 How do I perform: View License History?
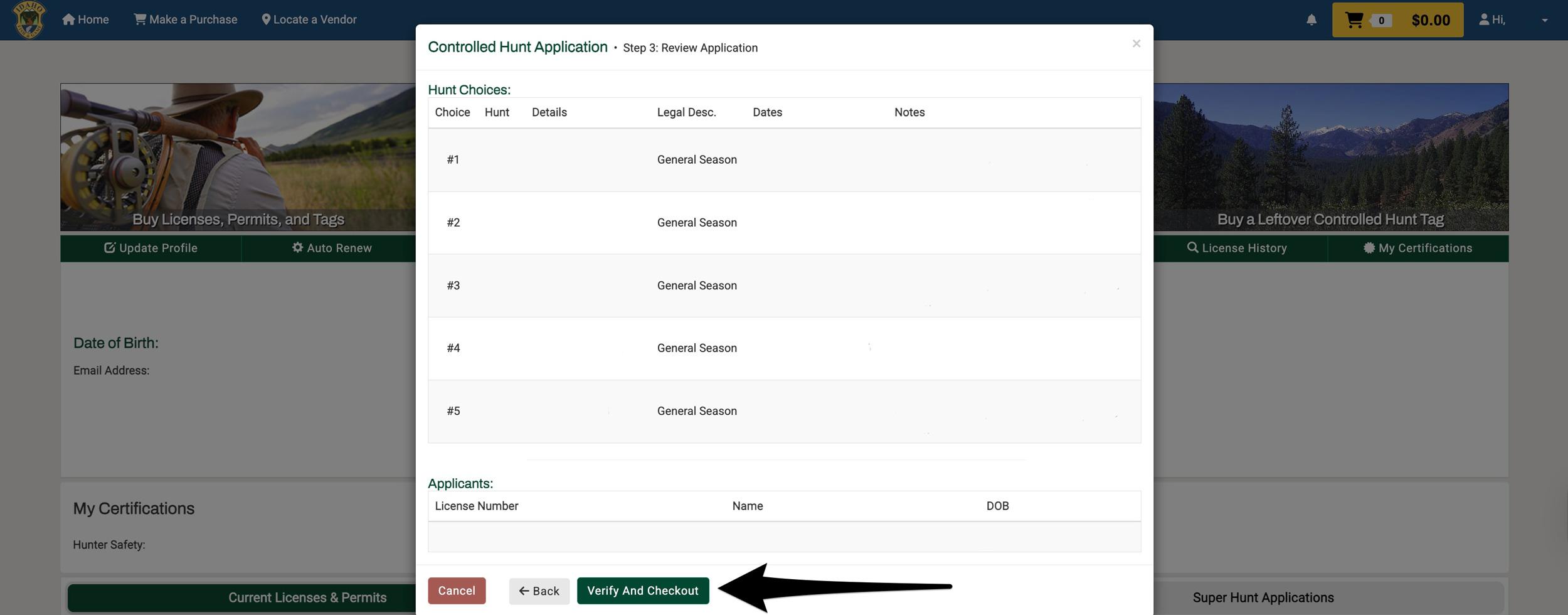click(x=1236, y=248)
